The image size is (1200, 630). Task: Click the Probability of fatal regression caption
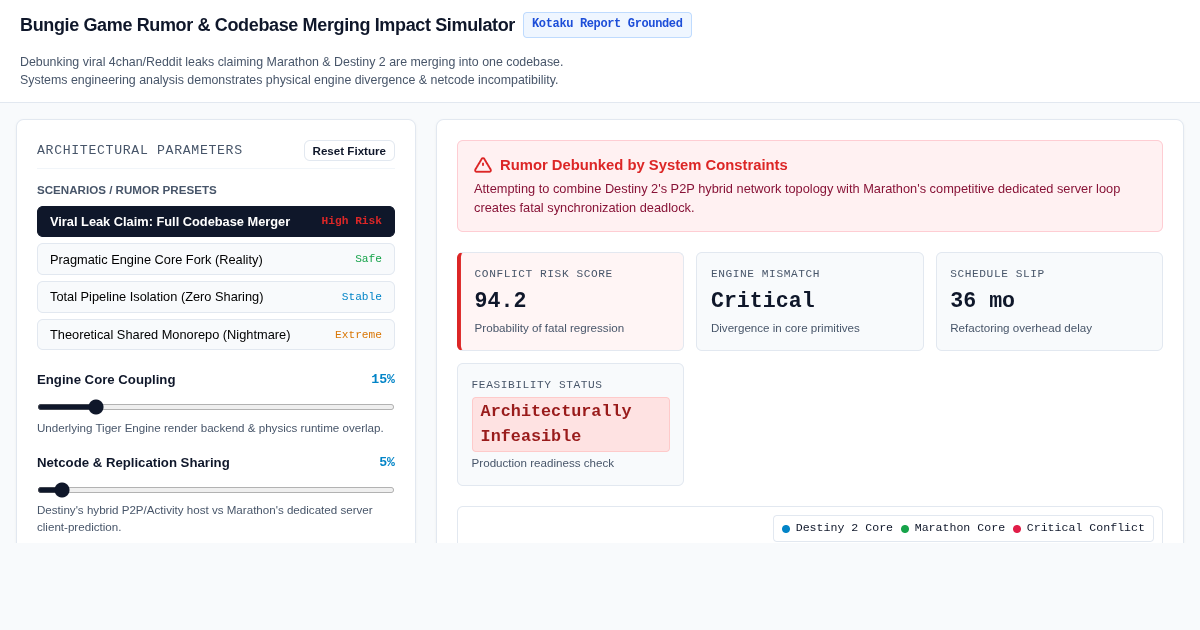549,328
